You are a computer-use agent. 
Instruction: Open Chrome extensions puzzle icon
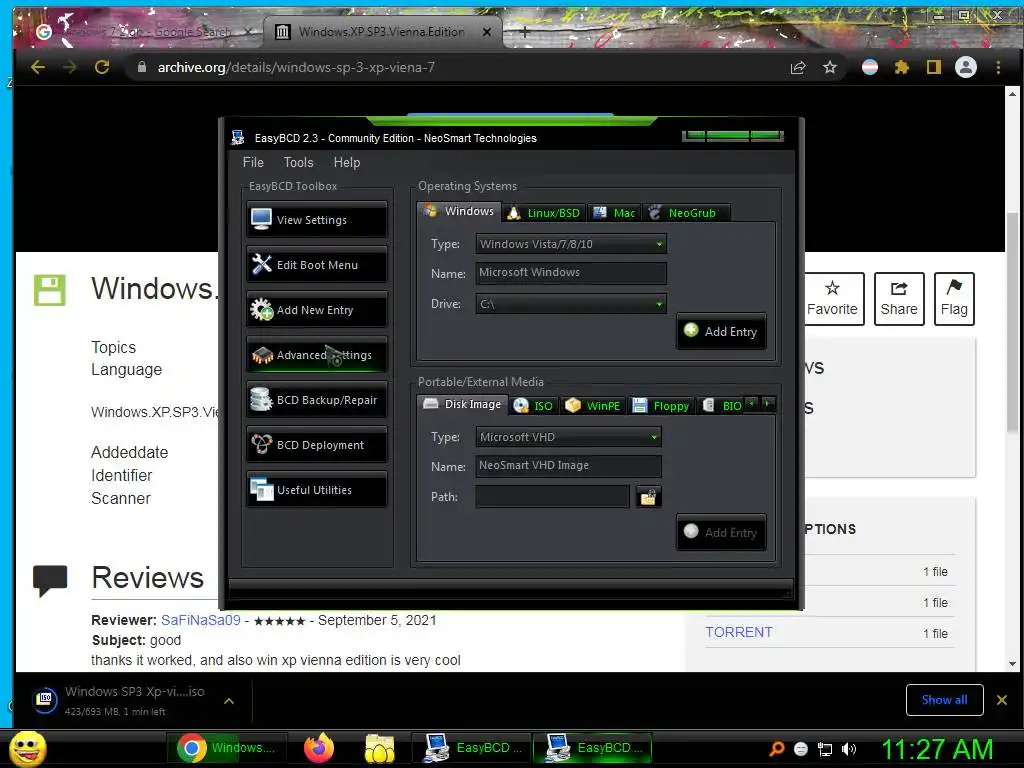coord(902,67)
